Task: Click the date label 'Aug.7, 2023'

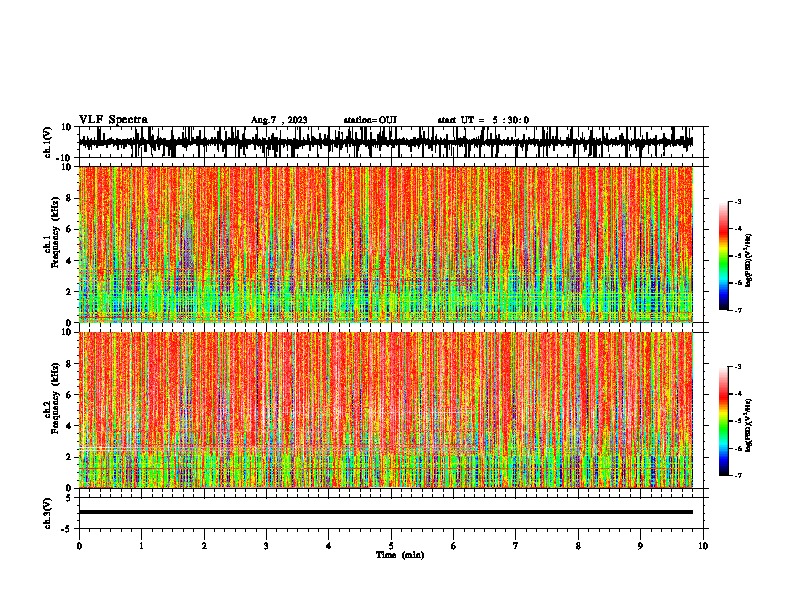Action: 279,120
